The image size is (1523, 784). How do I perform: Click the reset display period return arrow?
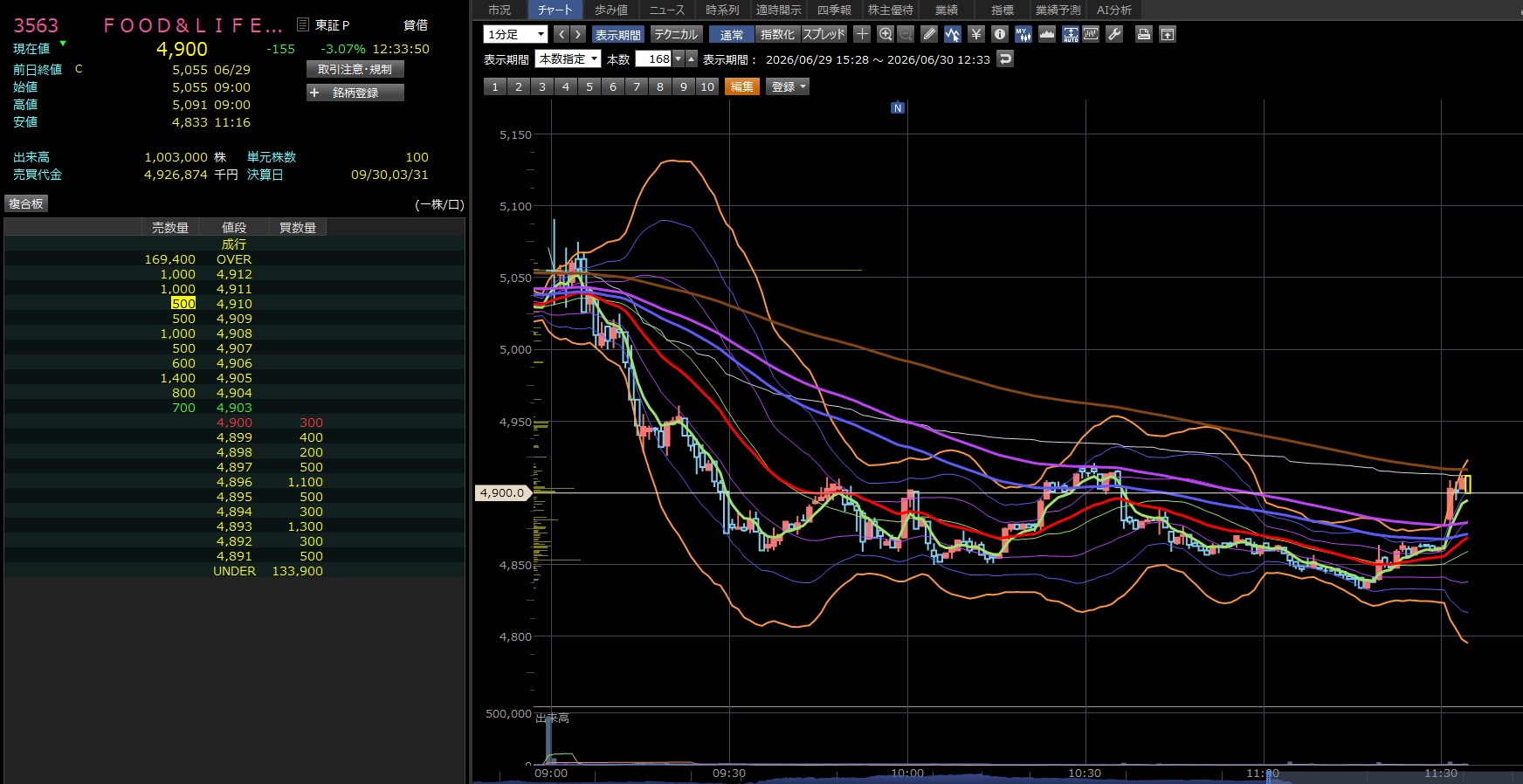coord(1005,59)
